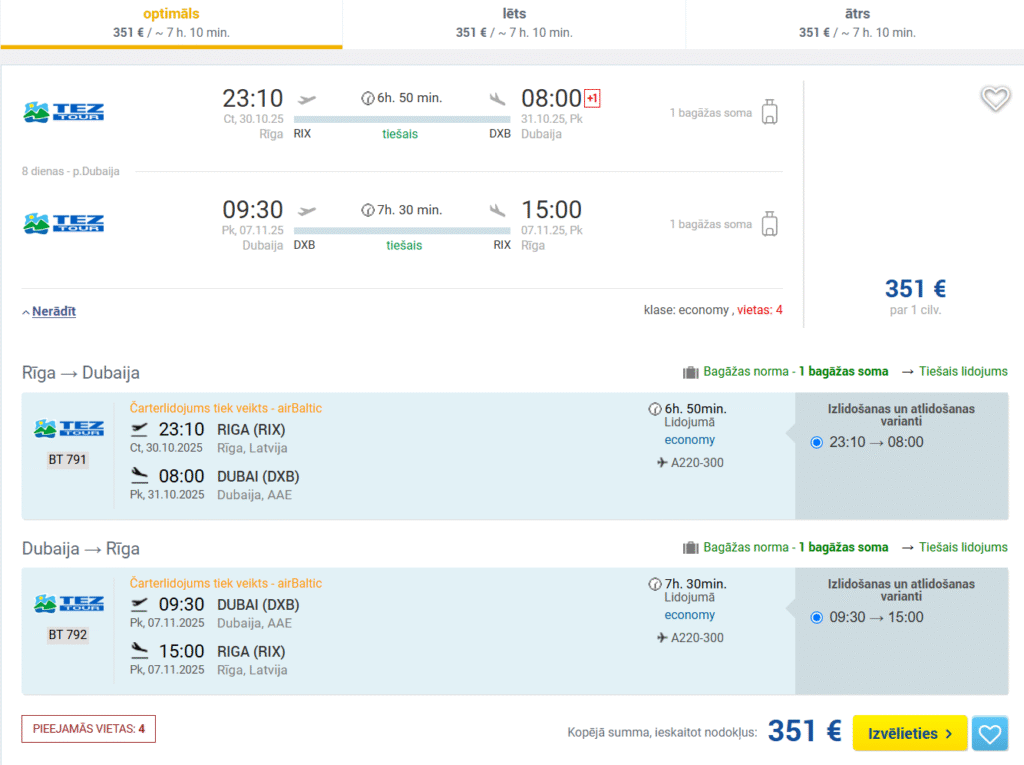Select the 09:30 → 15:00 departure option

817,617
